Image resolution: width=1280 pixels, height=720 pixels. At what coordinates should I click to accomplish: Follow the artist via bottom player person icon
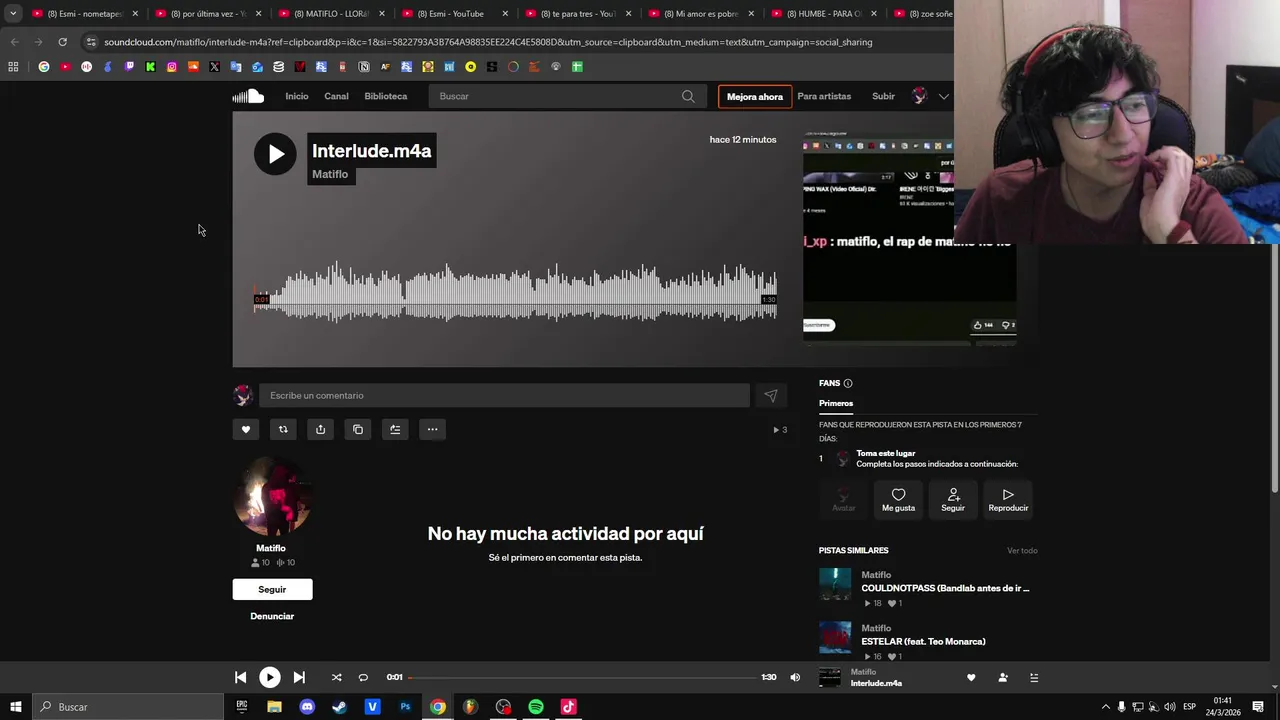[1003, 677]
